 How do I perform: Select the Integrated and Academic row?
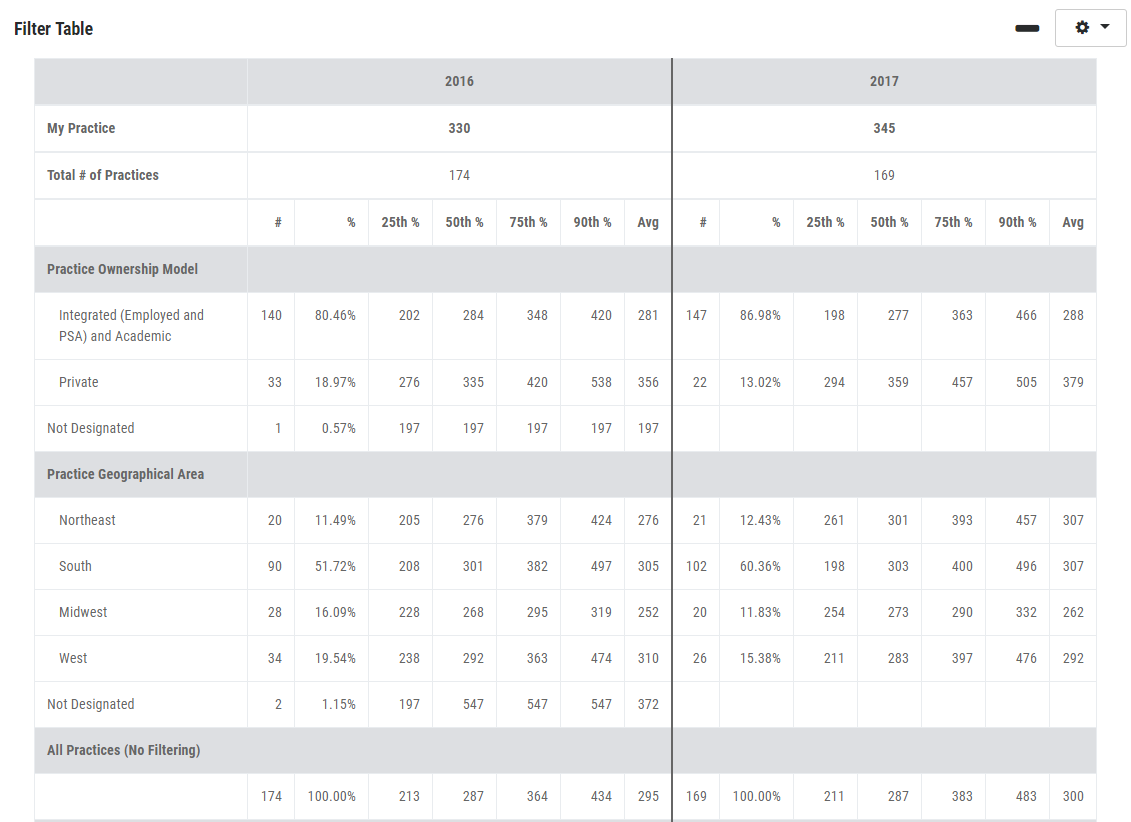(131, 326)
